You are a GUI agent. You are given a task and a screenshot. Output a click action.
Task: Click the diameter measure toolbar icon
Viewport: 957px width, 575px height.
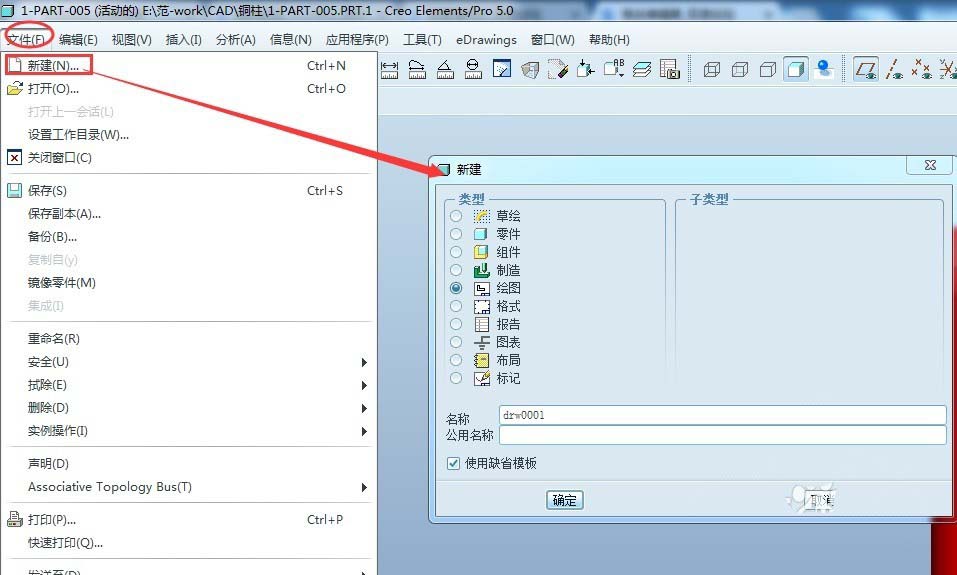pyautogui.click(x=473, y=69)
